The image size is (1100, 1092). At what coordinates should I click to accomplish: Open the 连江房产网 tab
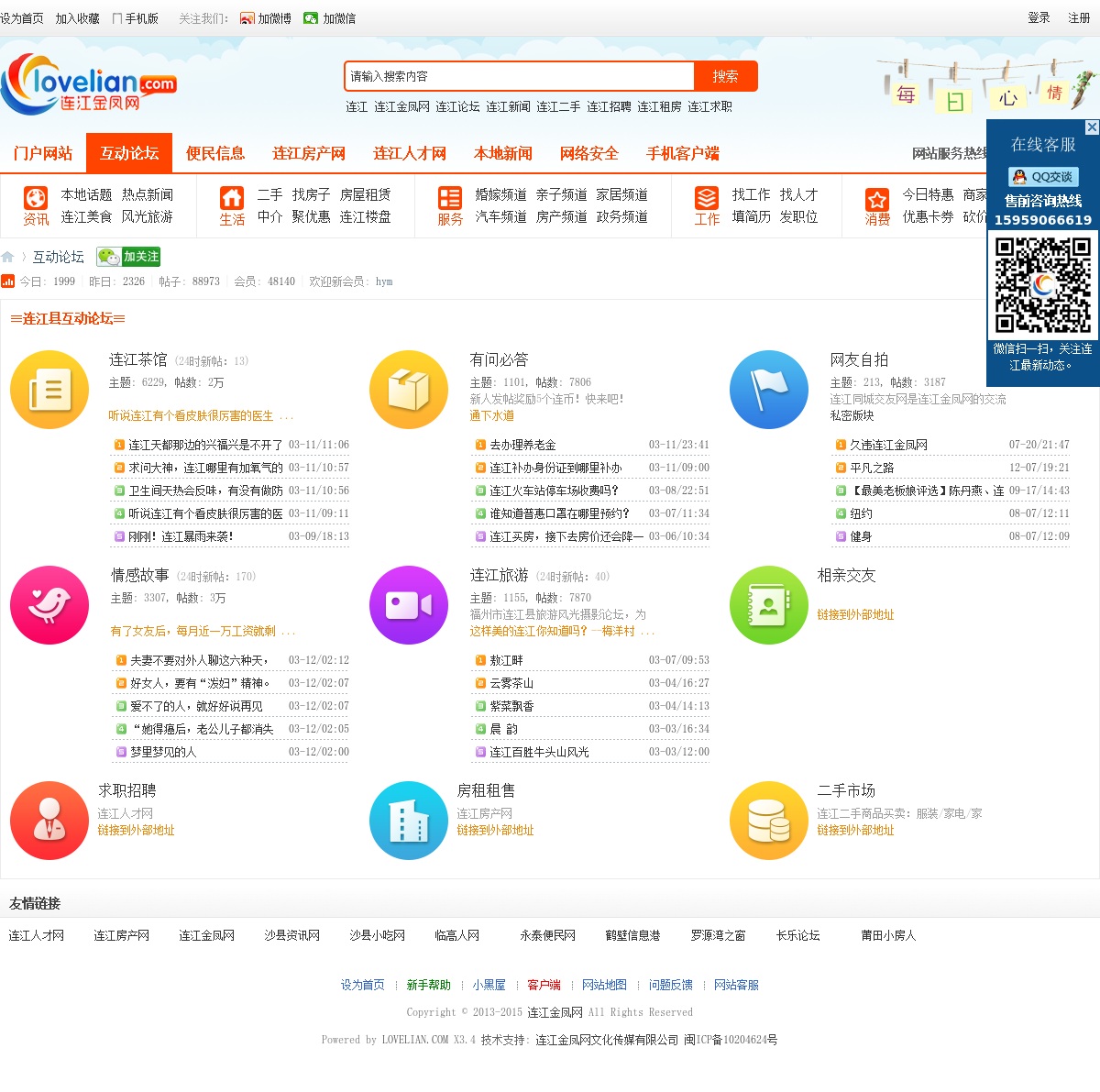309,153
